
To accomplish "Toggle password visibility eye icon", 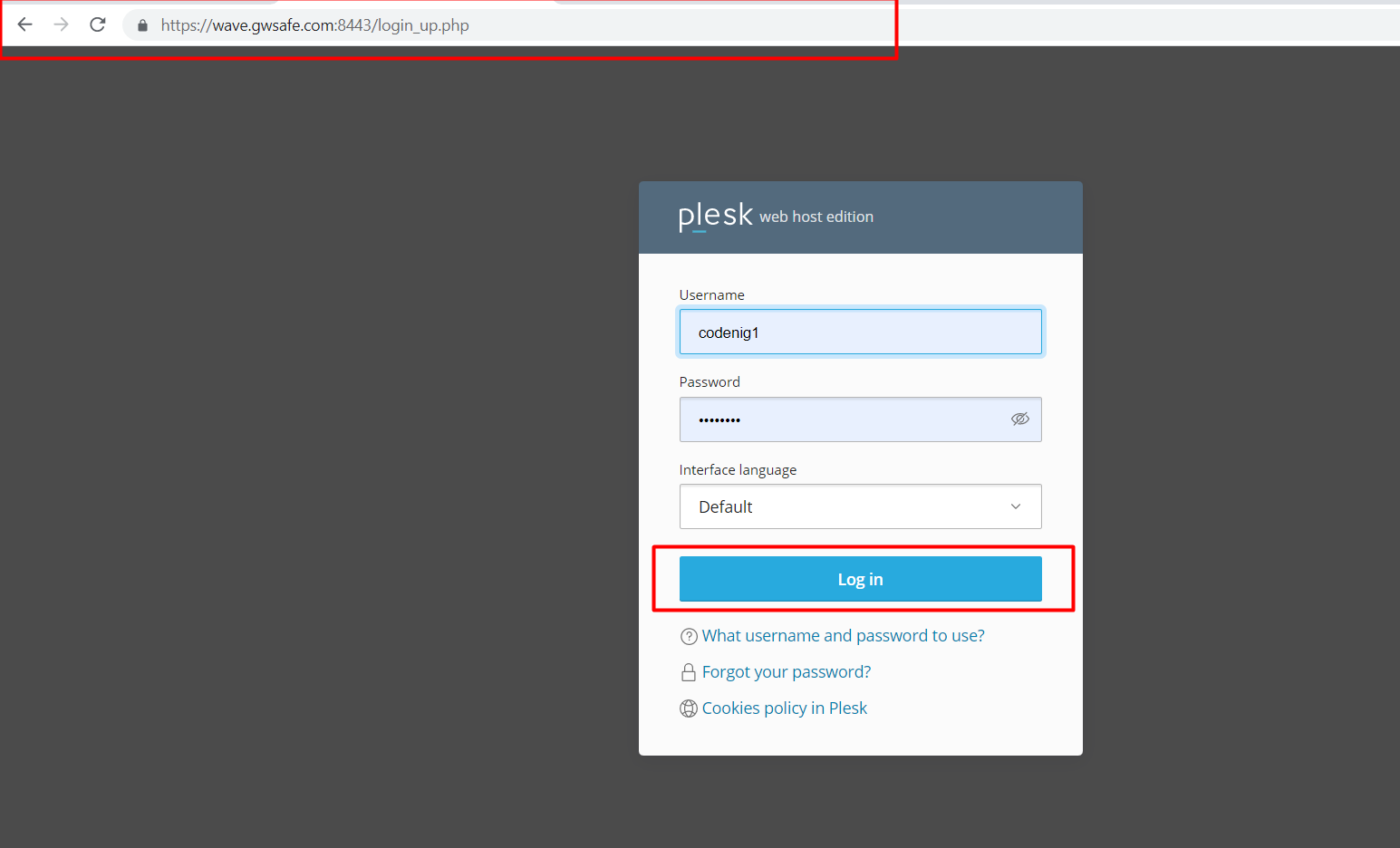I will point(1020,419).
